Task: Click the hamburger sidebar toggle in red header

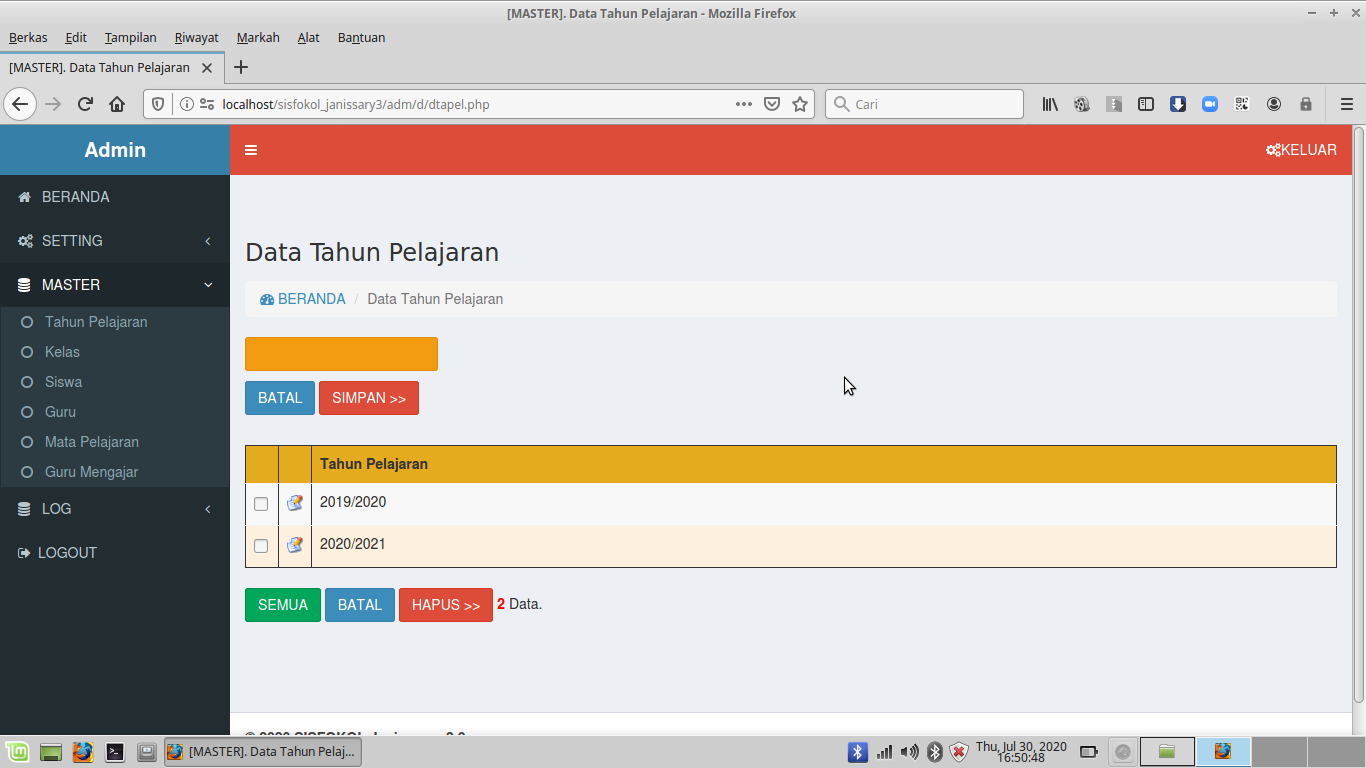Action: [x=251, y=150]
